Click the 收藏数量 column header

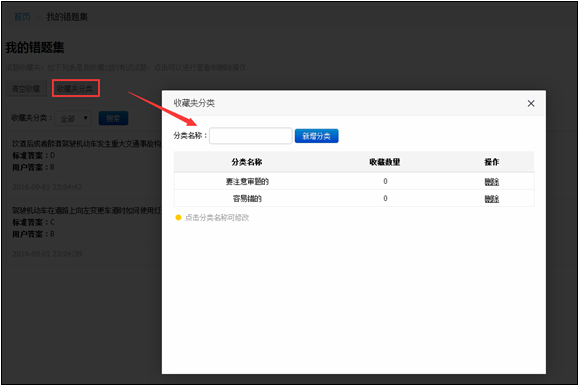pyautogui.click(x=385, y=162)
